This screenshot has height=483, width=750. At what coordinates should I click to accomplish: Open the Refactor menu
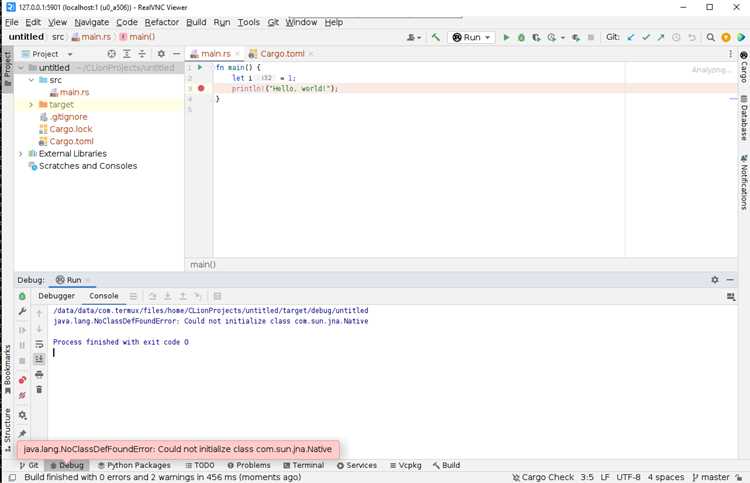[x=162, y=22]
